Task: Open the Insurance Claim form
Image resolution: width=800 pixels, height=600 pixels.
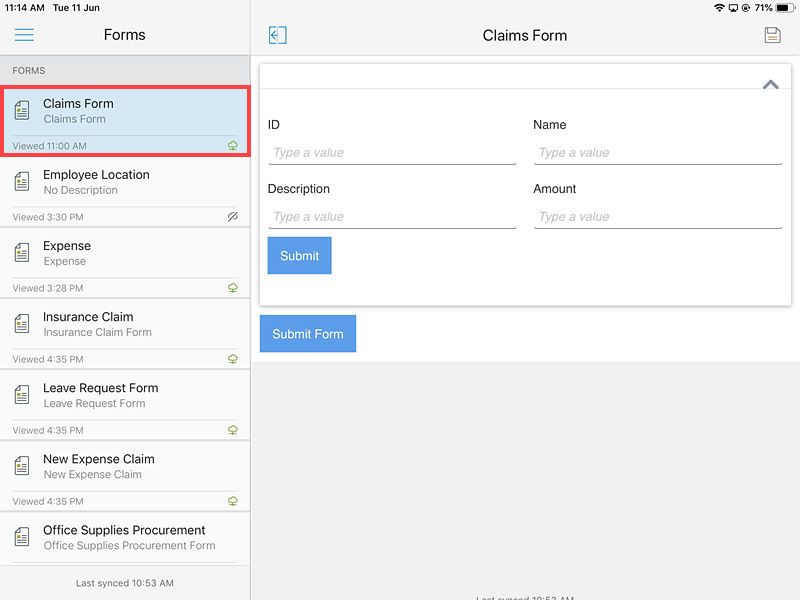Action: (125, 334)
